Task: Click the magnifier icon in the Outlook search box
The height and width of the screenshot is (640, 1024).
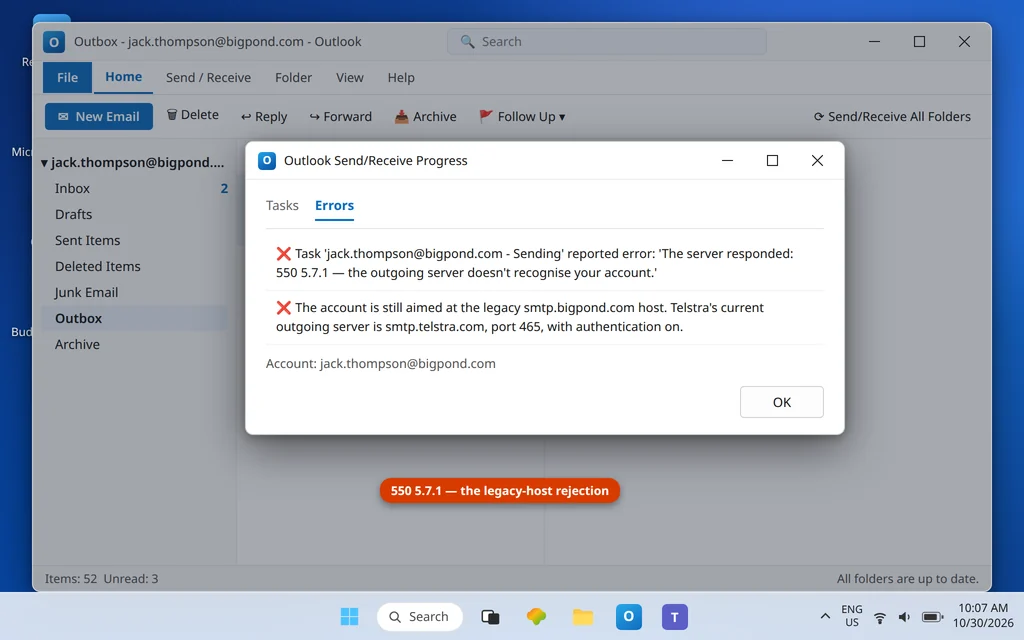Action: pos(467,42)
